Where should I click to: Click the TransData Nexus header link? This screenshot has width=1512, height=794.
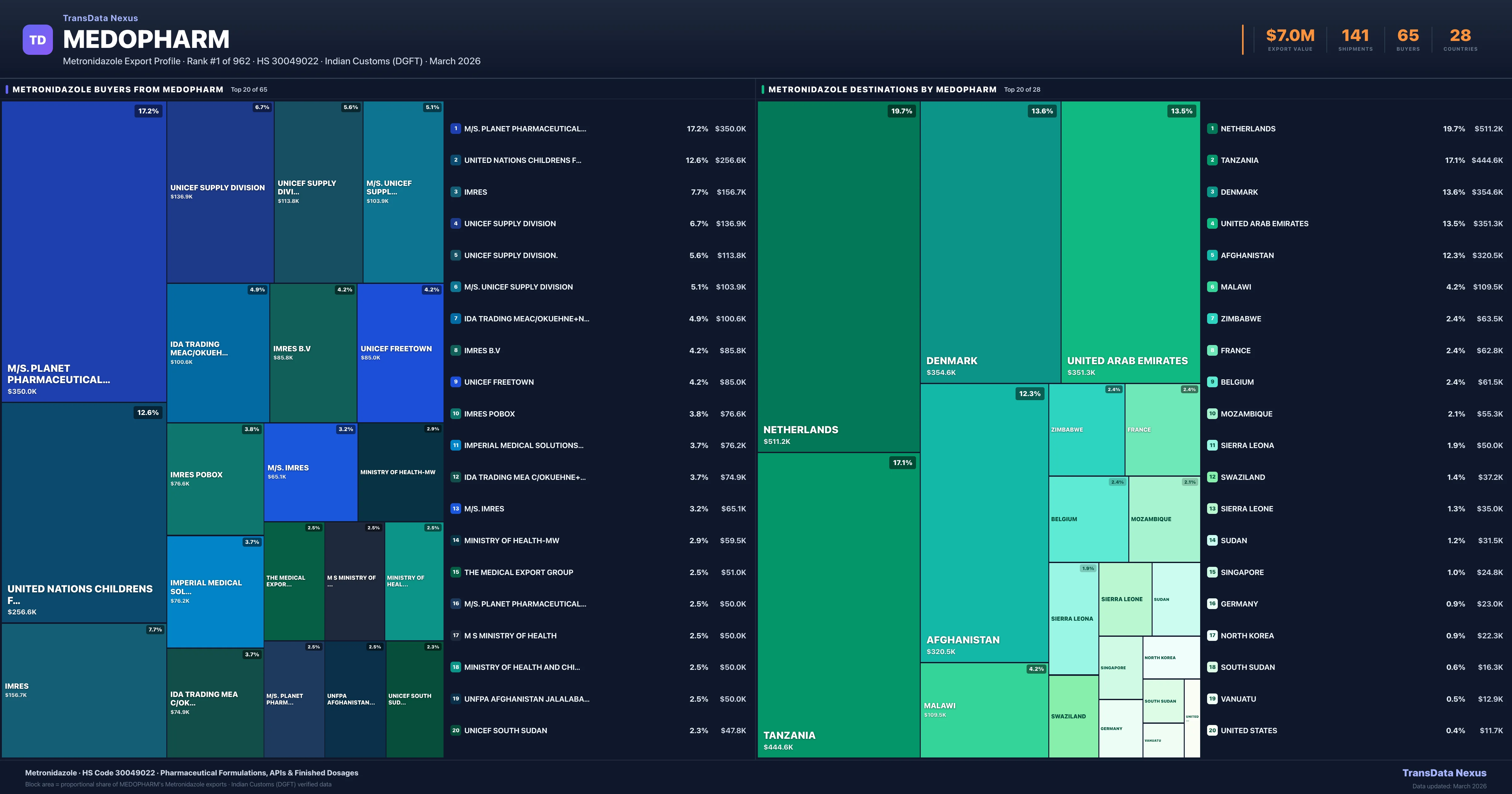[100, 18]
